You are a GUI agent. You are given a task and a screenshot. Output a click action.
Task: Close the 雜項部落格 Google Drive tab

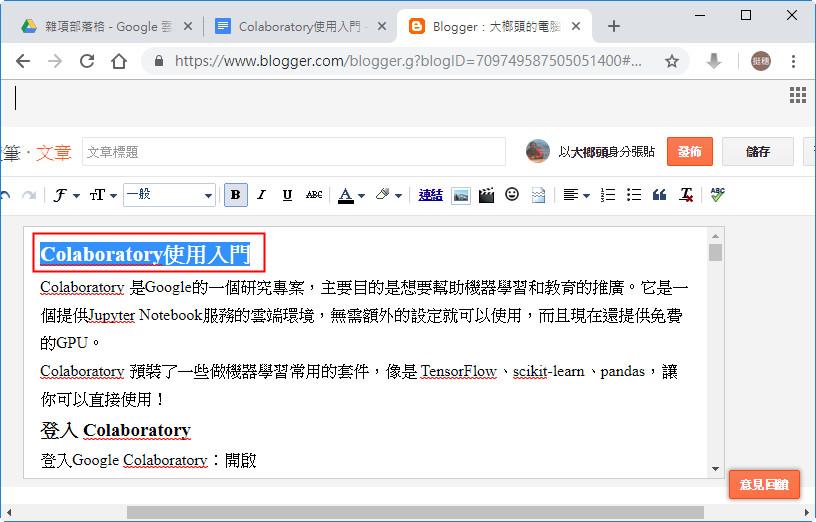pos(188,26)
